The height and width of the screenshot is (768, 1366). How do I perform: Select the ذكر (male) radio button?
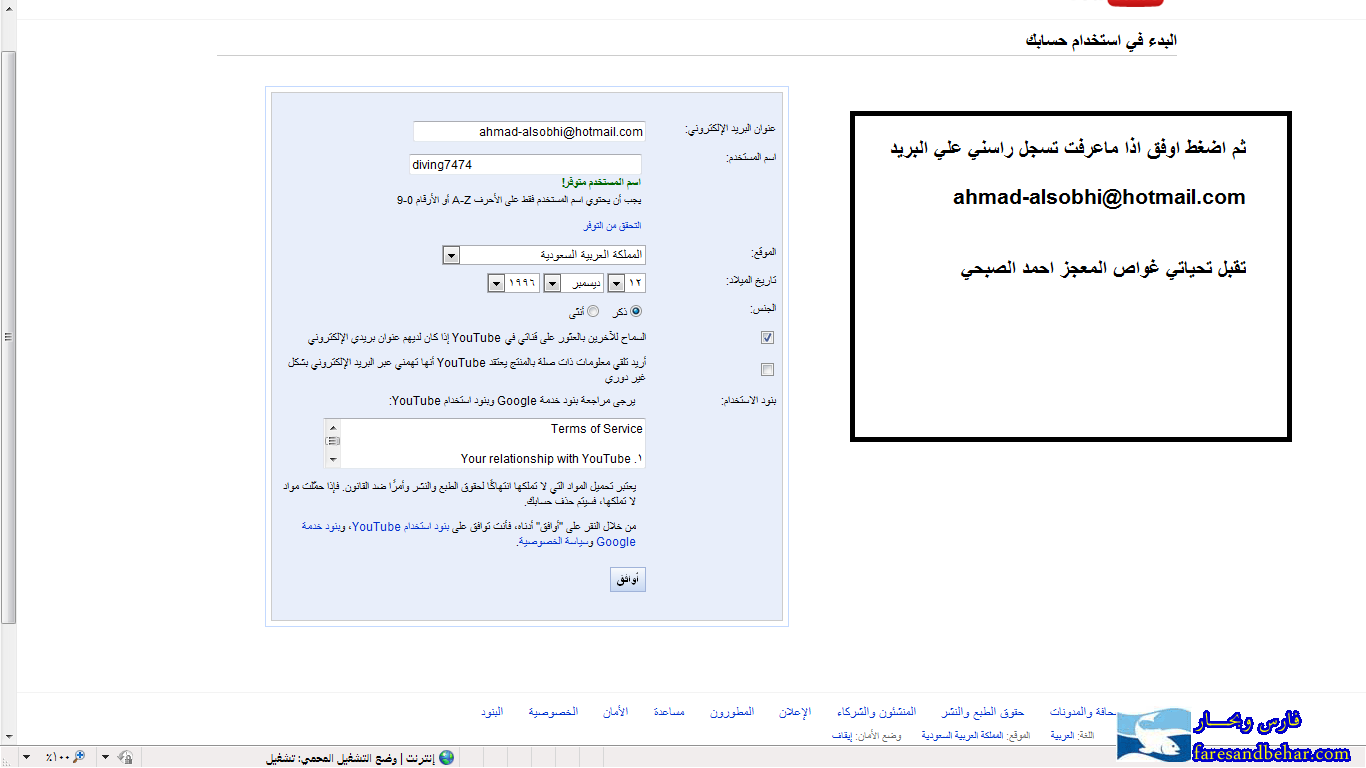(636, 312)
